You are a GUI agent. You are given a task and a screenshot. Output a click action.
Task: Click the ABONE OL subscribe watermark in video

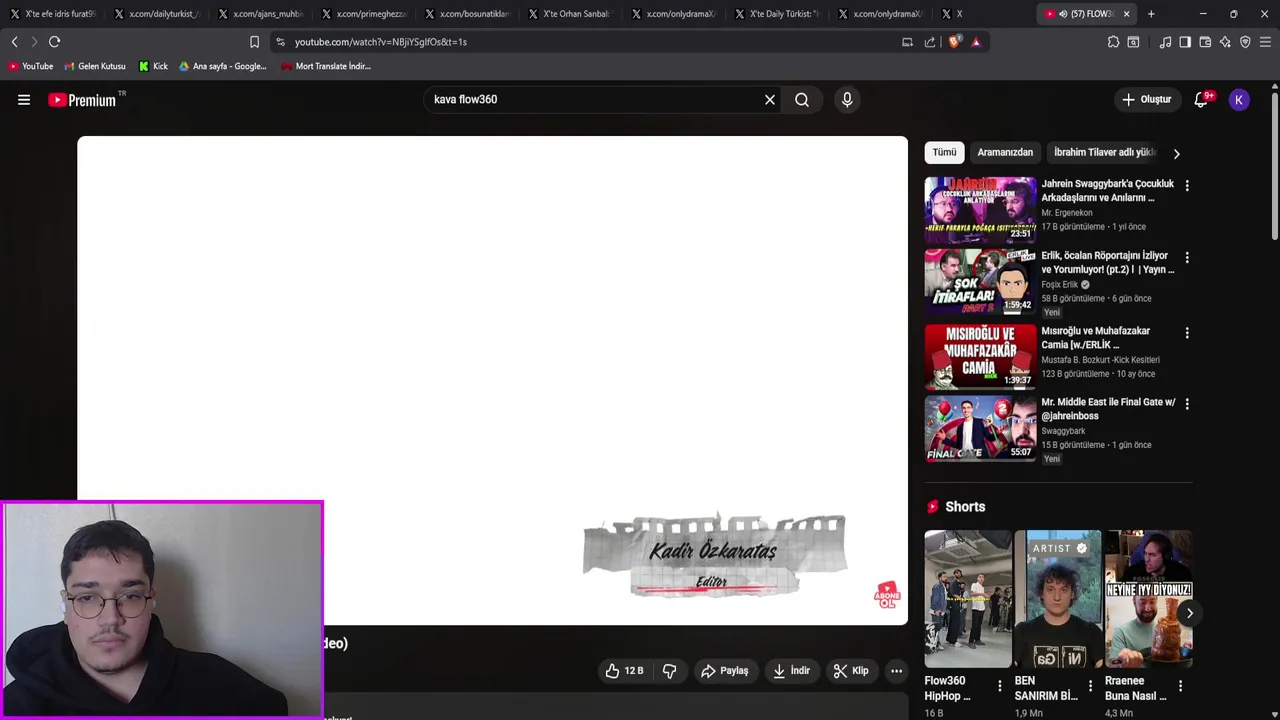point(887,596)
